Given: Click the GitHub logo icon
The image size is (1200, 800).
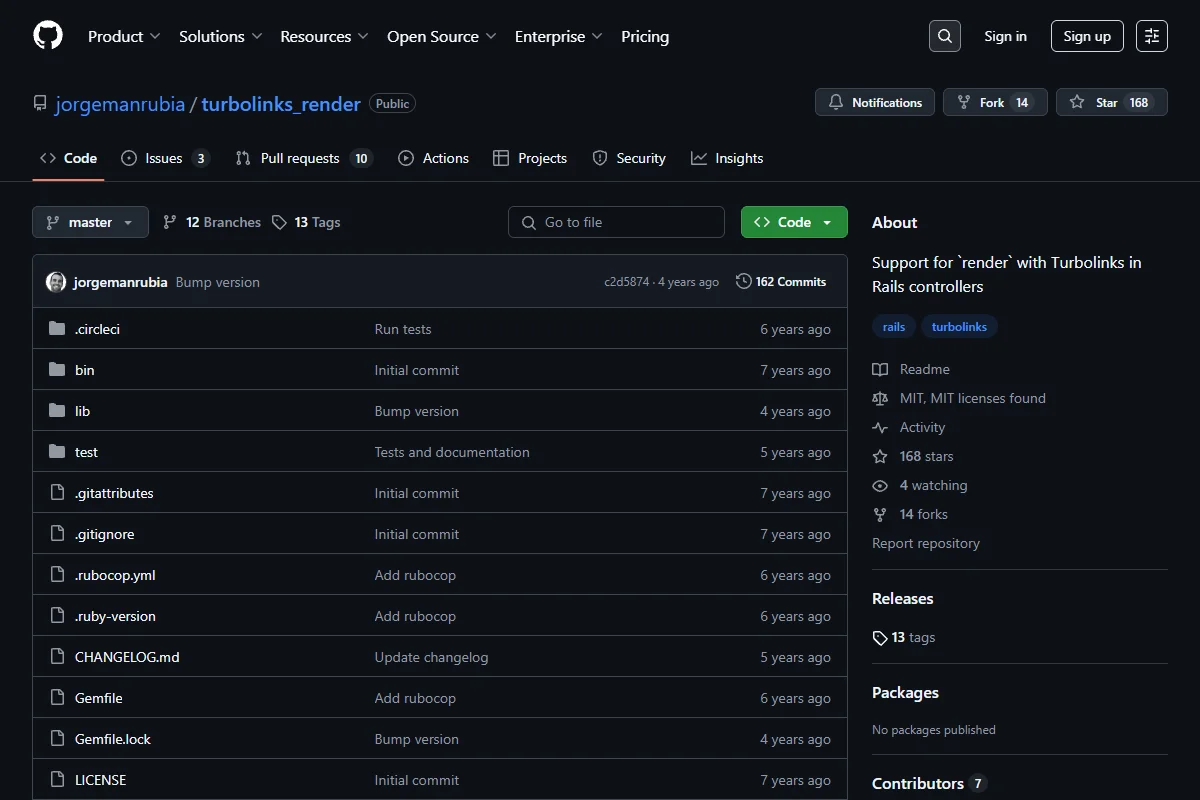Looking at the screenshot, I should 48,36.
